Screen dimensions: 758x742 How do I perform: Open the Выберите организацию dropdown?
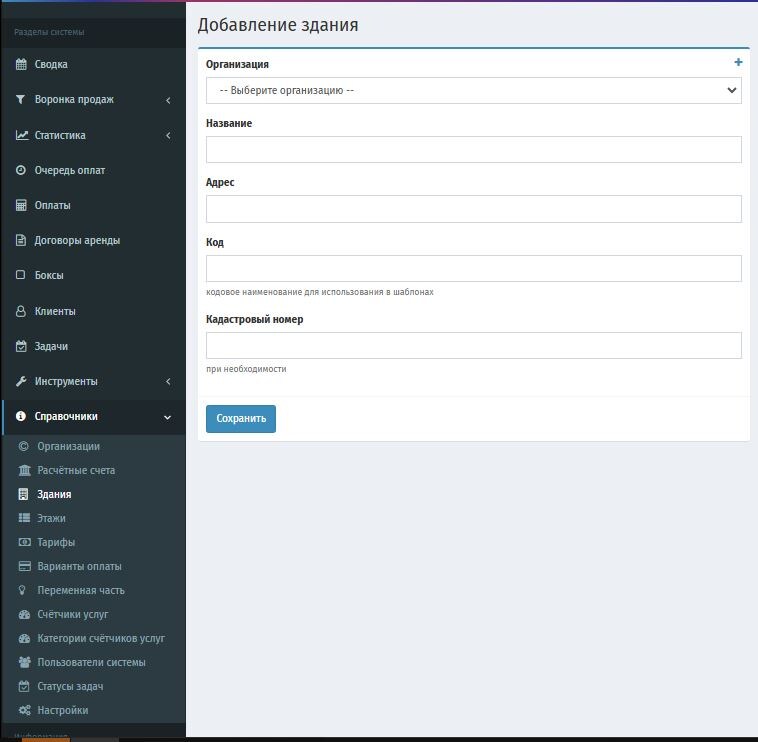(473, 90)
